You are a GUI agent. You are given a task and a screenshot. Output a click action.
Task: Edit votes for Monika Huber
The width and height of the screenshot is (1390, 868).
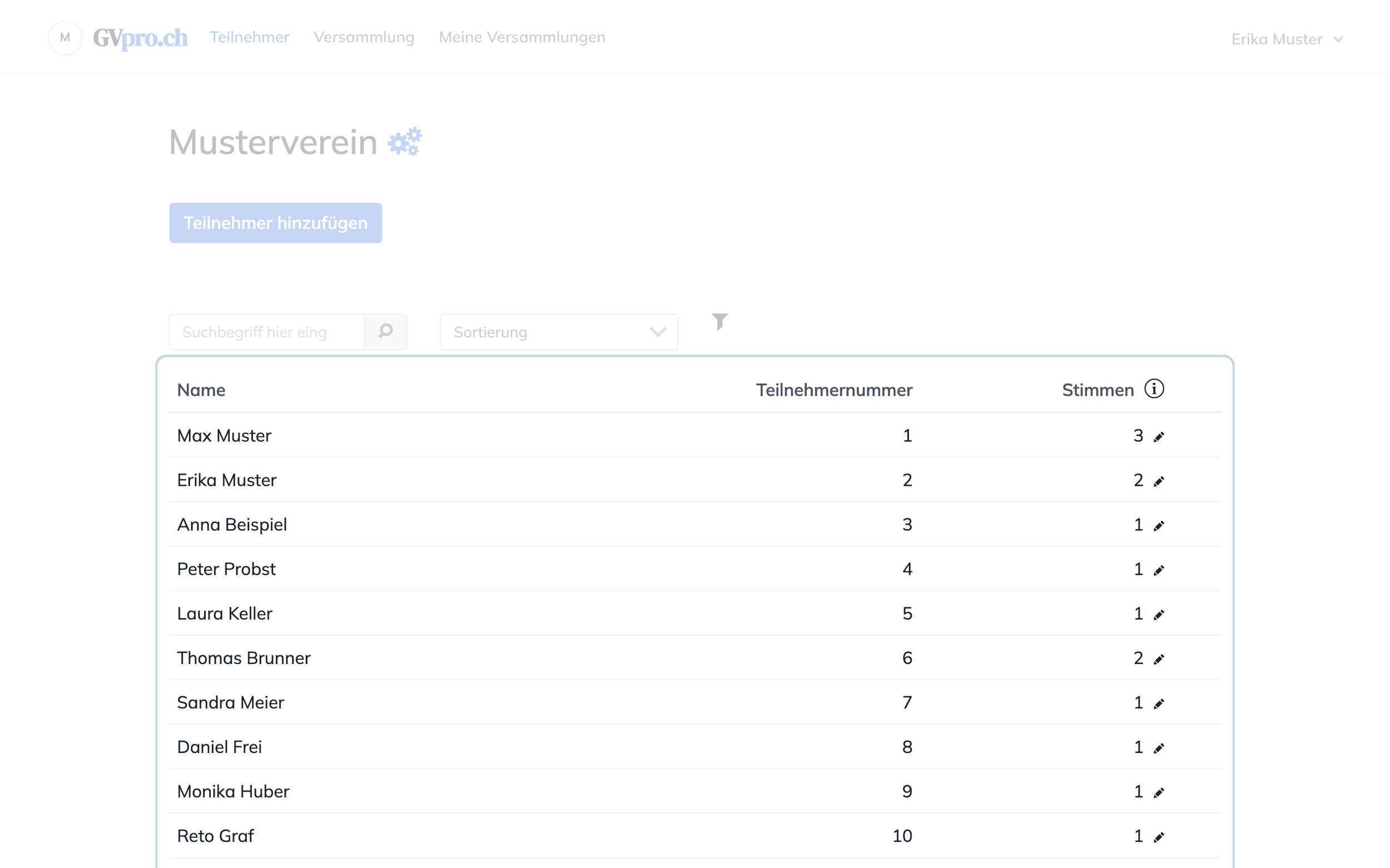[x=1159, y=793]
